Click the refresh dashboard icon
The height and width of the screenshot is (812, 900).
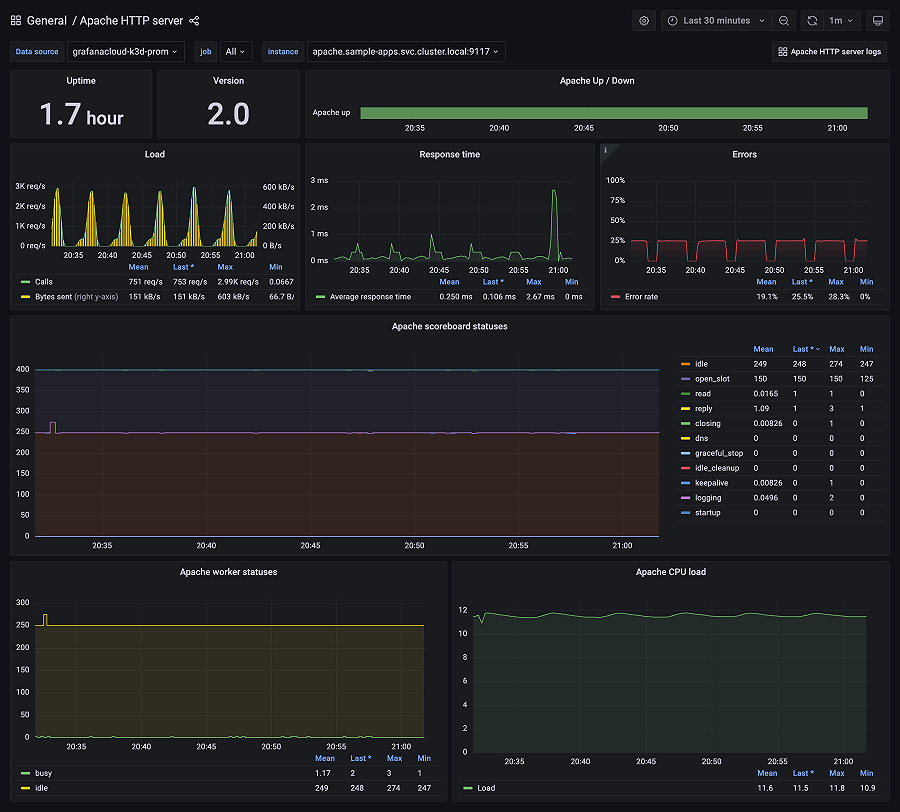click(812, 21)
